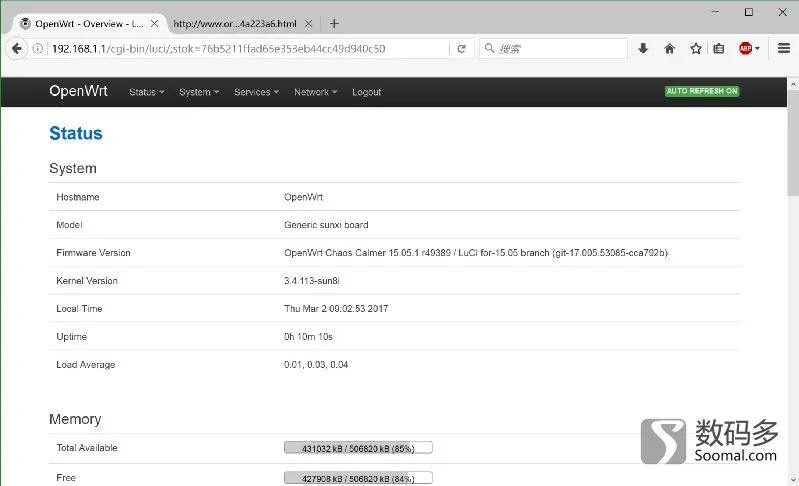Click the OpenWrt brand logo link
Viewport: 799px width, 486px height.
point(78,91)
